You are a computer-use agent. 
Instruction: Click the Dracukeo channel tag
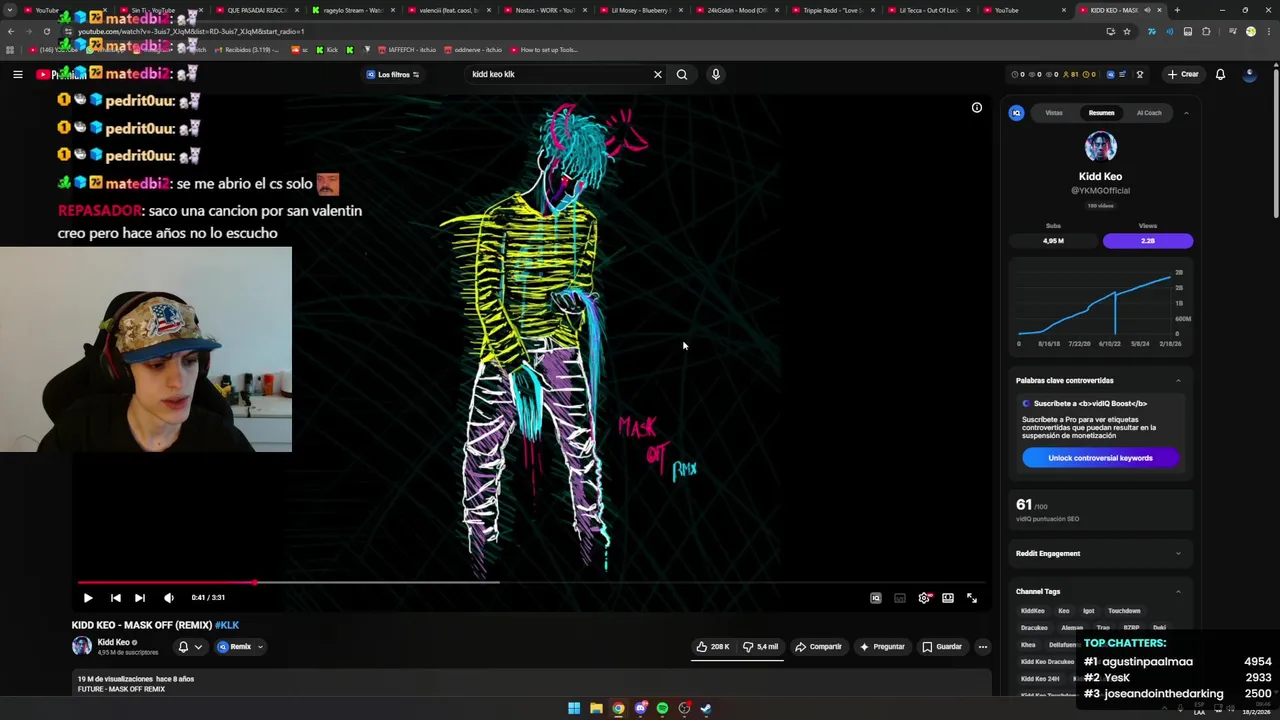click(1034, 628)
